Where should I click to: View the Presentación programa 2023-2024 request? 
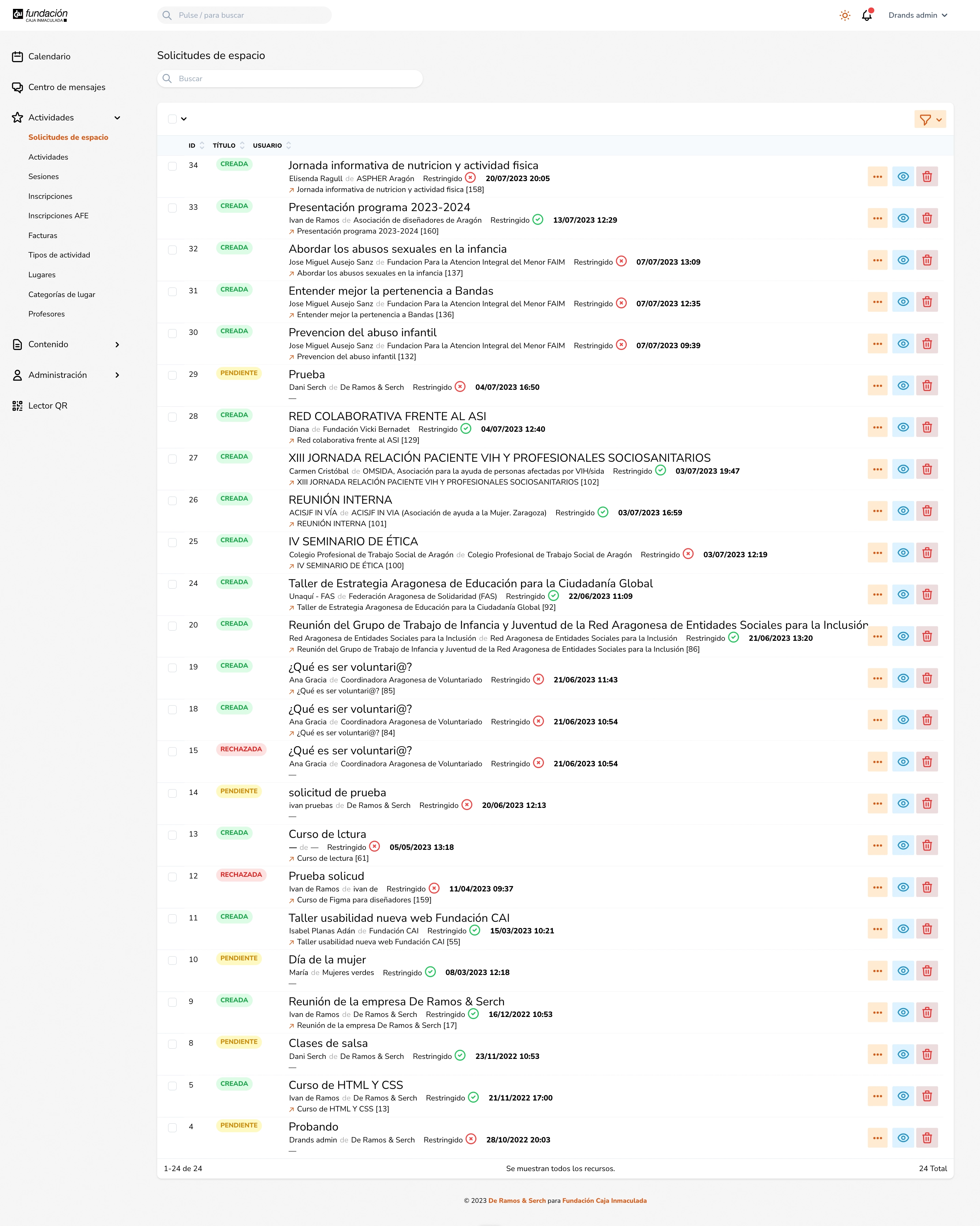tap(903, 218)
